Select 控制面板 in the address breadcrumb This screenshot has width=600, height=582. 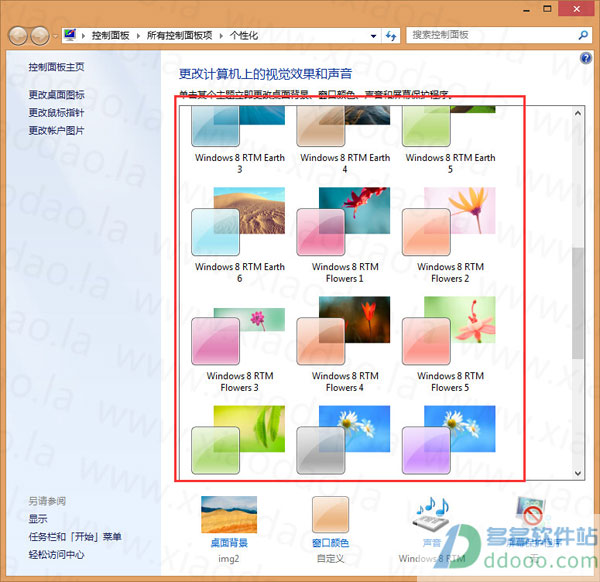(110, 36)
